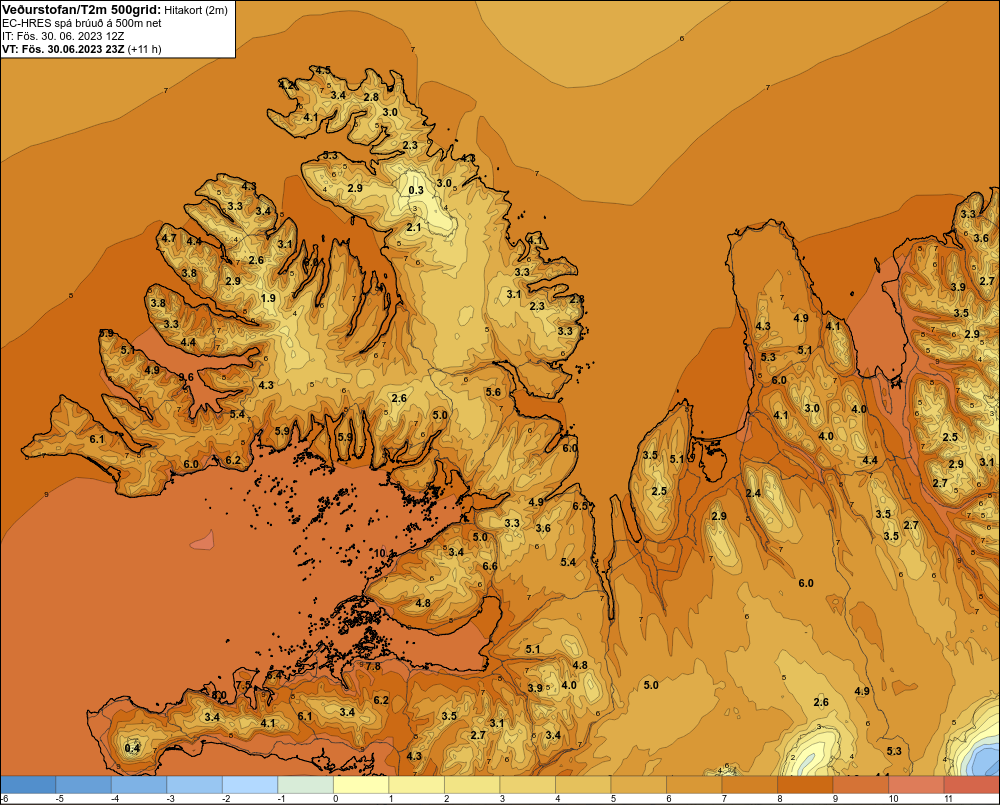Click the 'VT: Fös. 30.06.2023 23Z' line
Viewport: 1000px width, 805px height.
pos(63,49)
